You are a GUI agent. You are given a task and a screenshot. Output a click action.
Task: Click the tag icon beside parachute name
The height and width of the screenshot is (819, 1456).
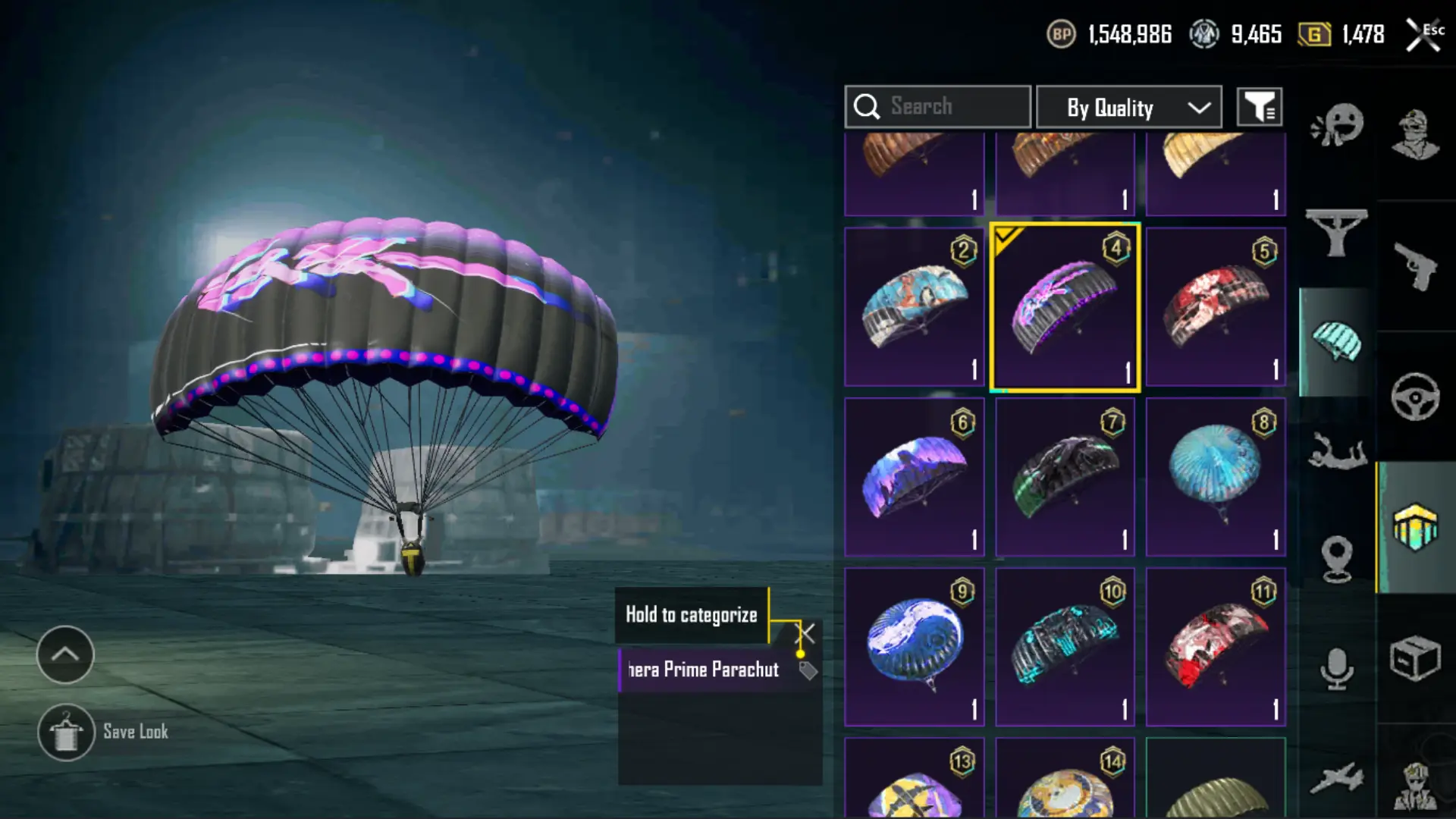pyautogui.click(x=808, y=670)
